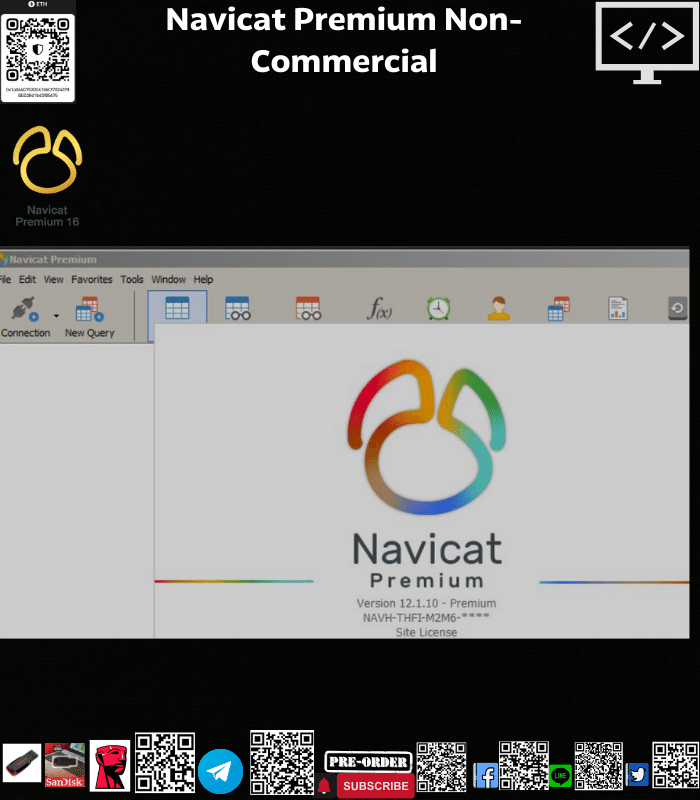Open the Event alarm clock icon

438,309
